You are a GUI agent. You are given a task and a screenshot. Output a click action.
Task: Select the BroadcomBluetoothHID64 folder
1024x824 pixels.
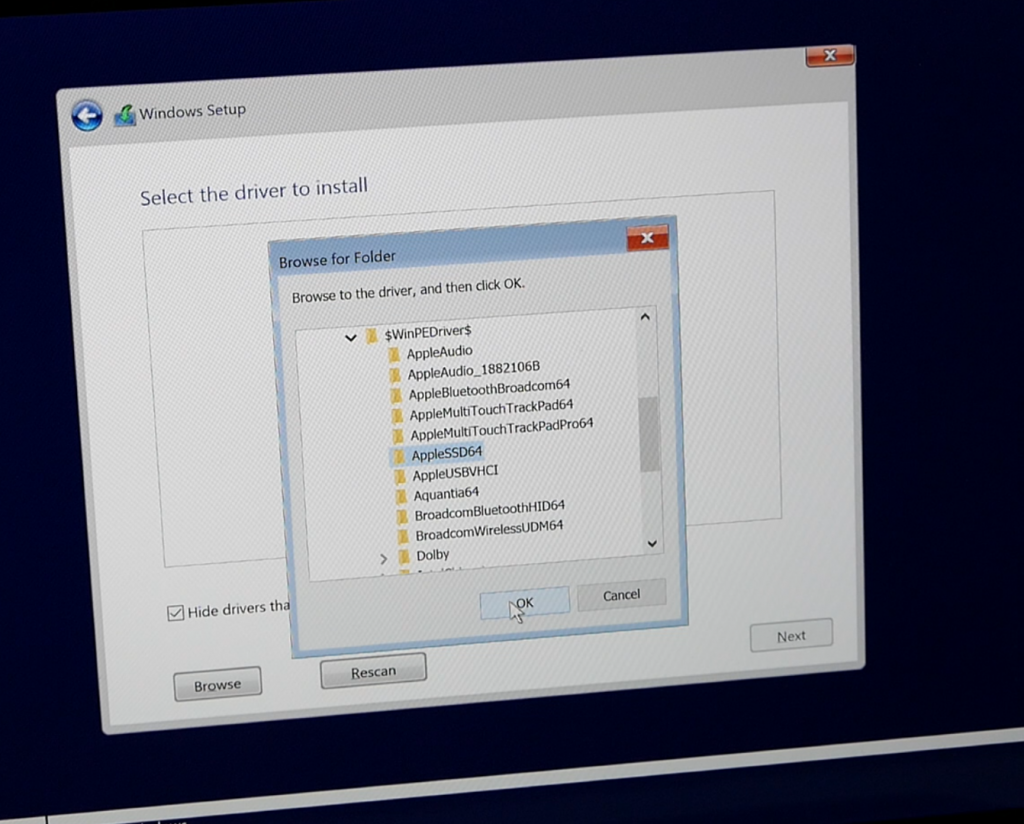(490, 511)
